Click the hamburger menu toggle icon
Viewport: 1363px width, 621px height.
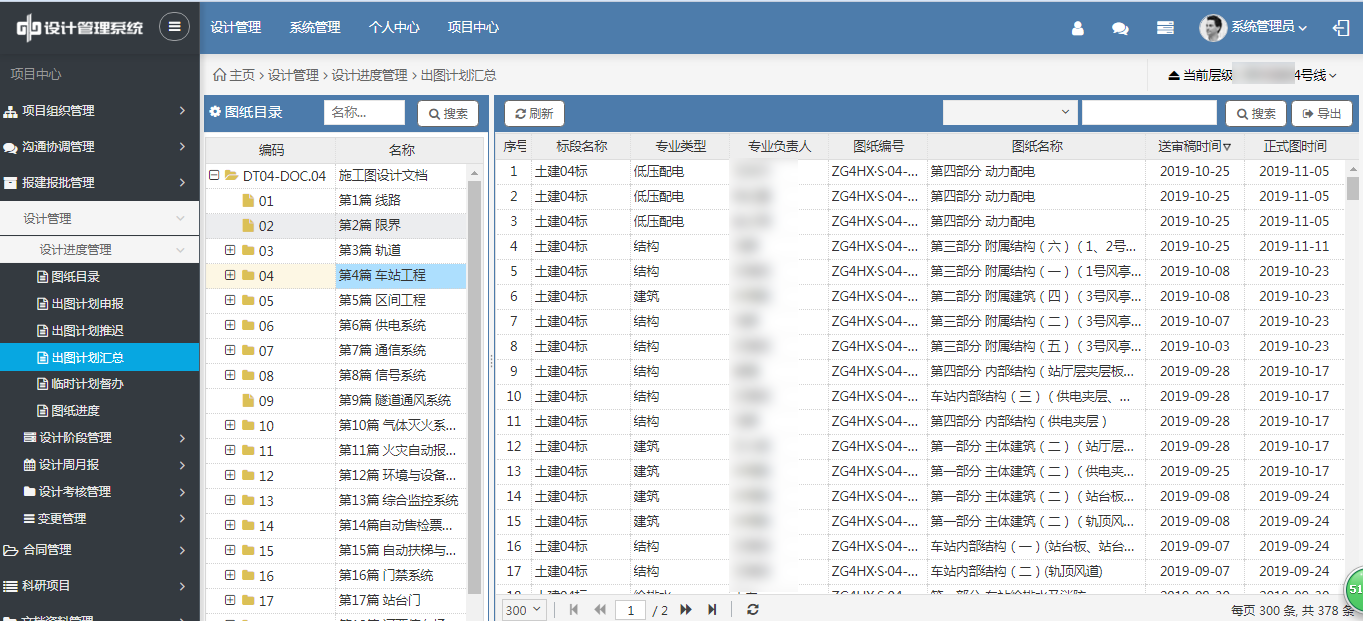(174, 27)
